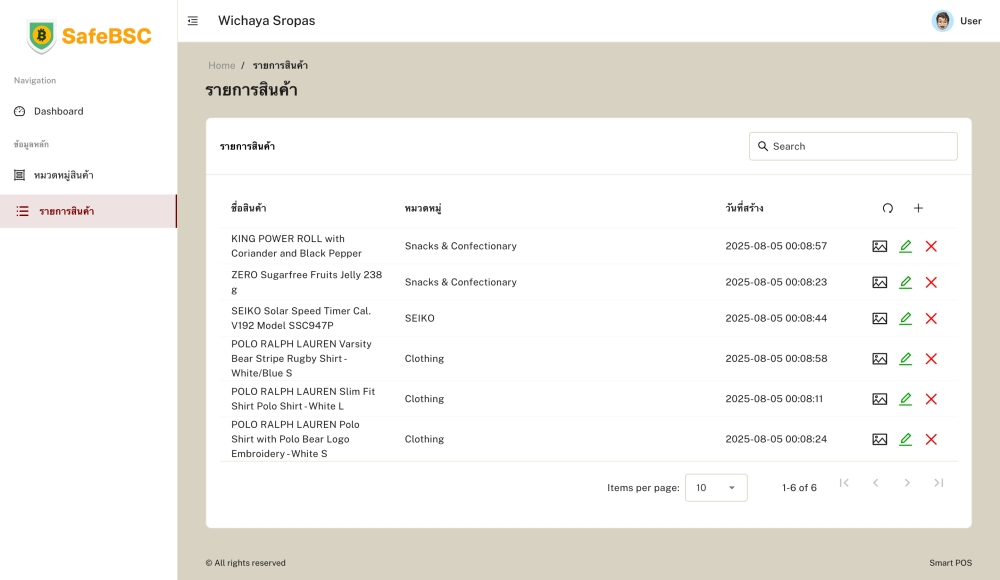Screen dimensions: 1000x580
Task: Delete the Varsity Bear Stripe Rugby Shirt
Action: 931,359
